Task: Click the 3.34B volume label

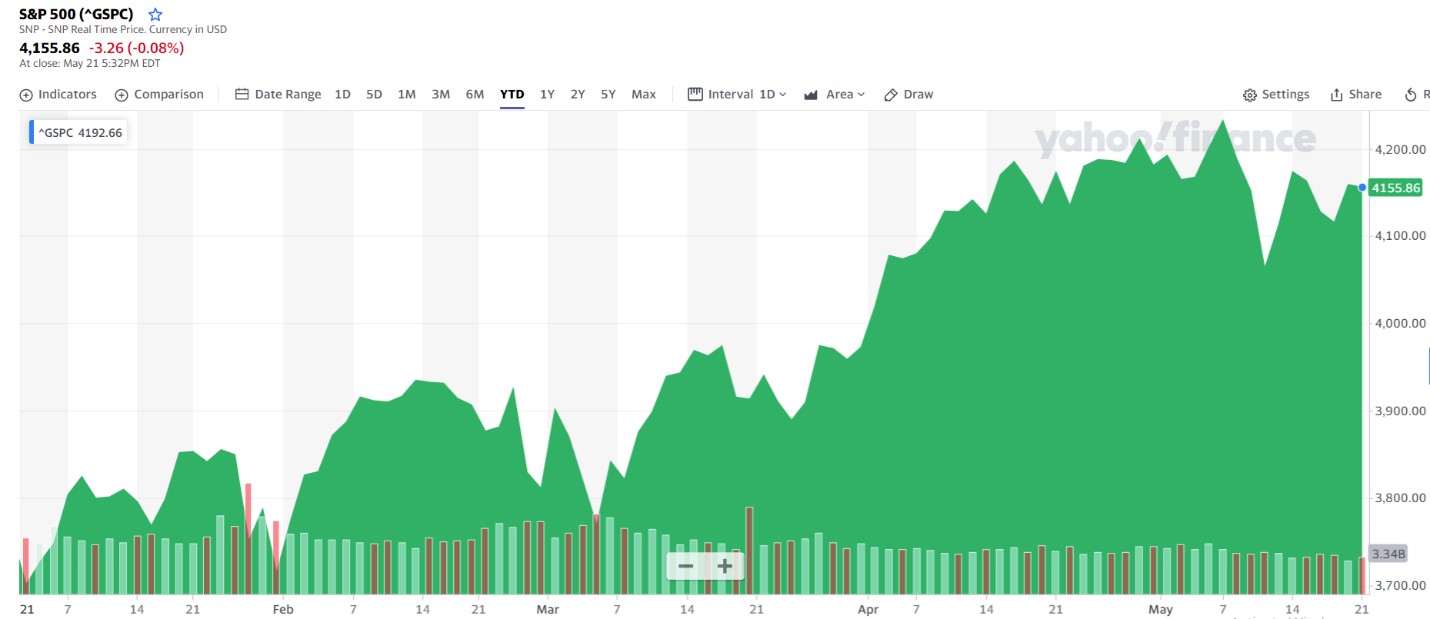Action: pos(1388,553)
